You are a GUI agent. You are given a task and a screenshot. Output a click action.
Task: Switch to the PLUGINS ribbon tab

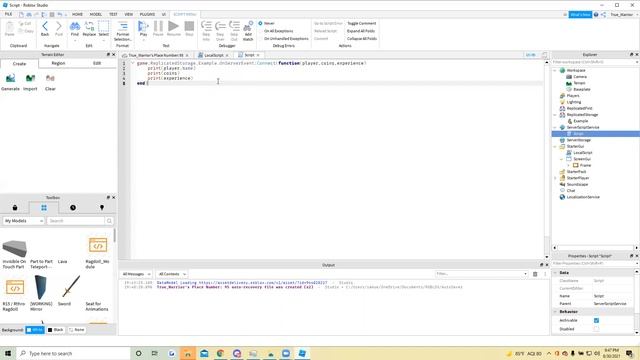pos(147,14)
